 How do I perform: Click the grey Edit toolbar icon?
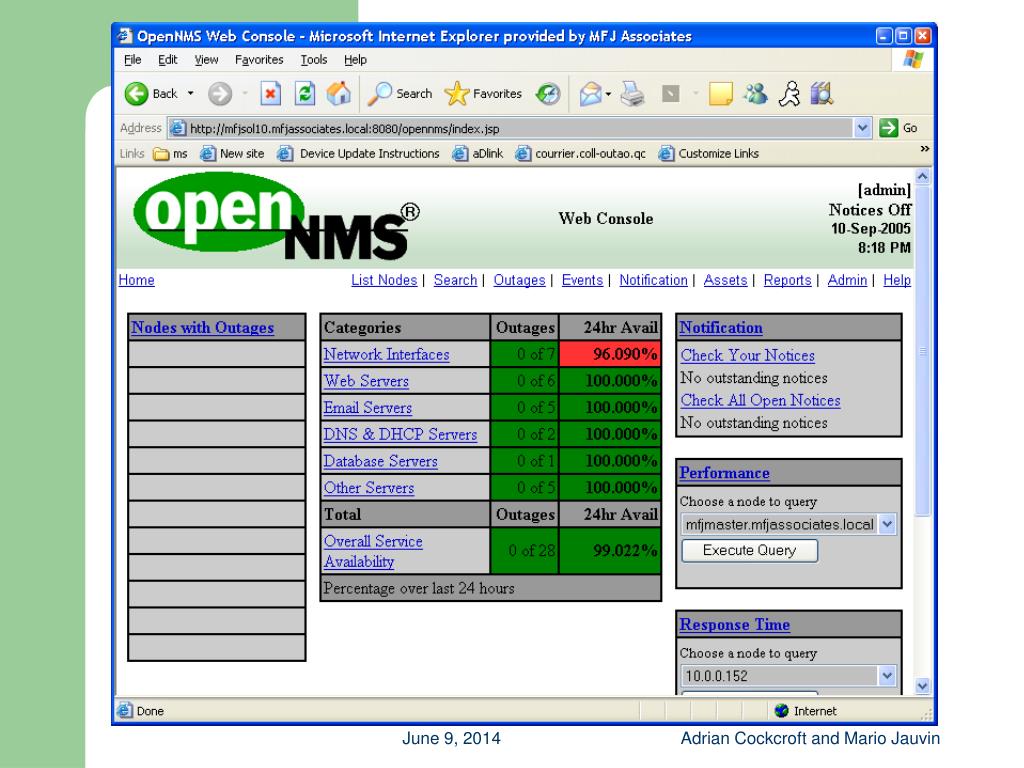[671, 94]
